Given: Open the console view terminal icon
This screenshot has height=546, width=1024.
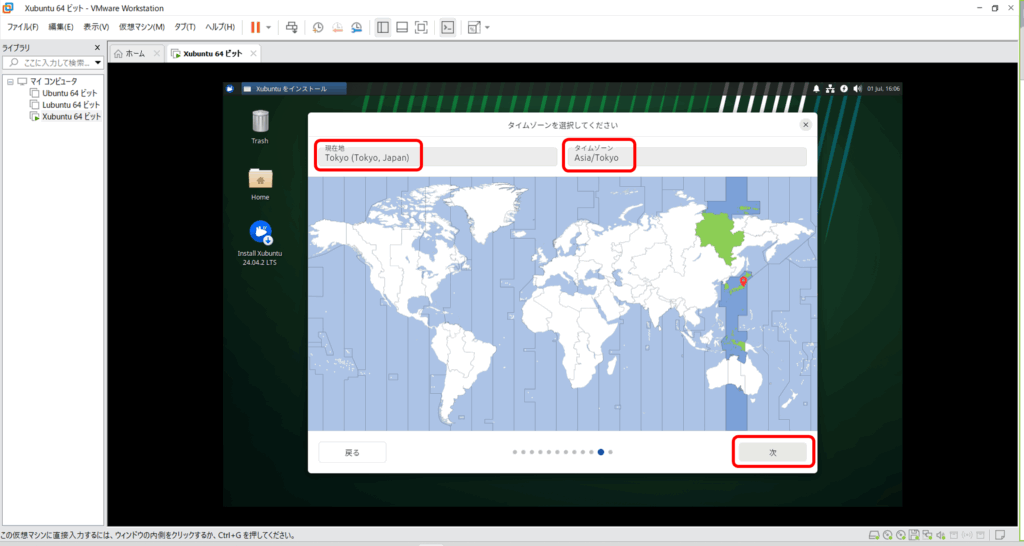Looking at the screenshot, I should (x=449, y=27).
